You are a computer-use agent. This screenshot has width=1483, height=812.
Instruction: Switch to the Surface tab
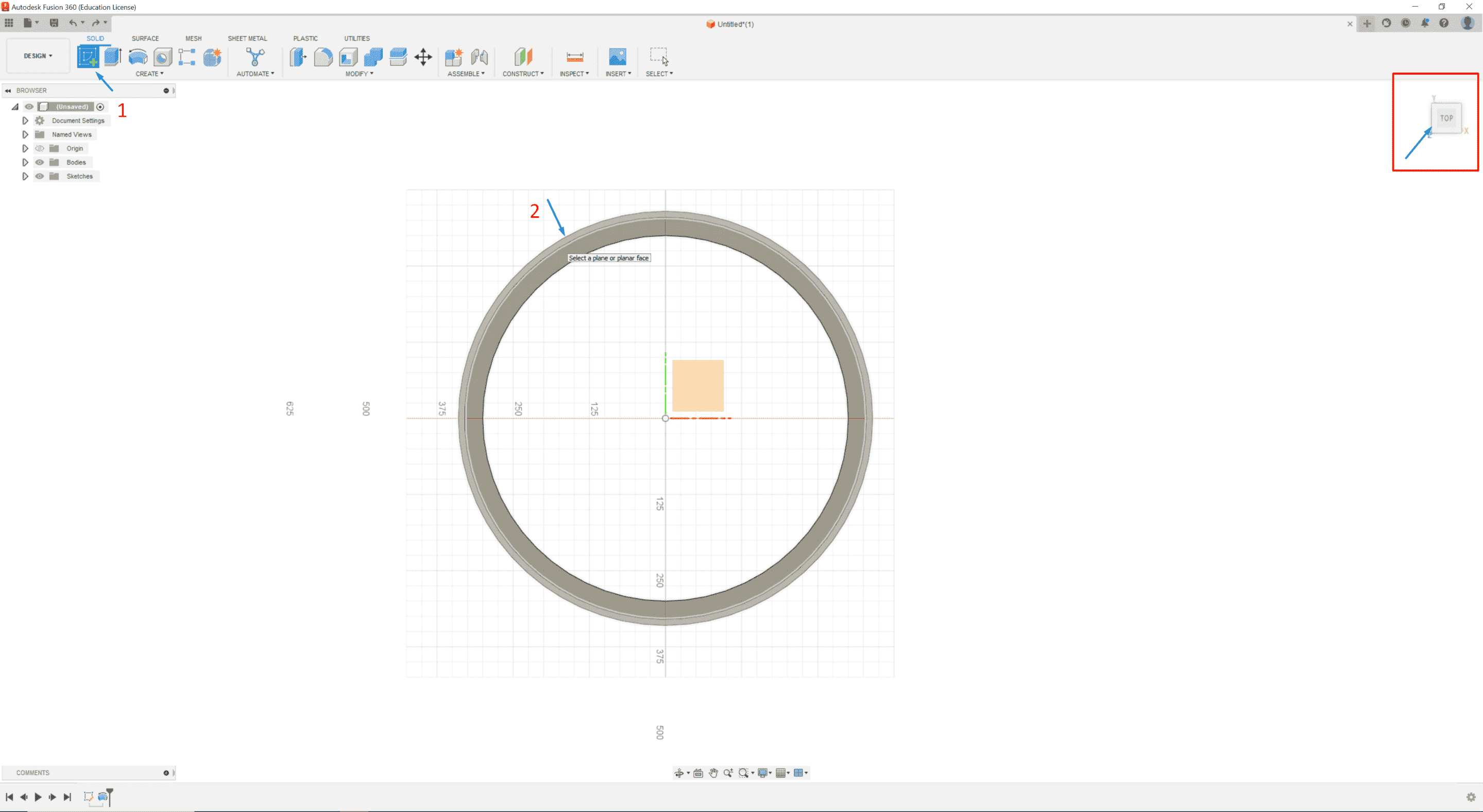145,39
